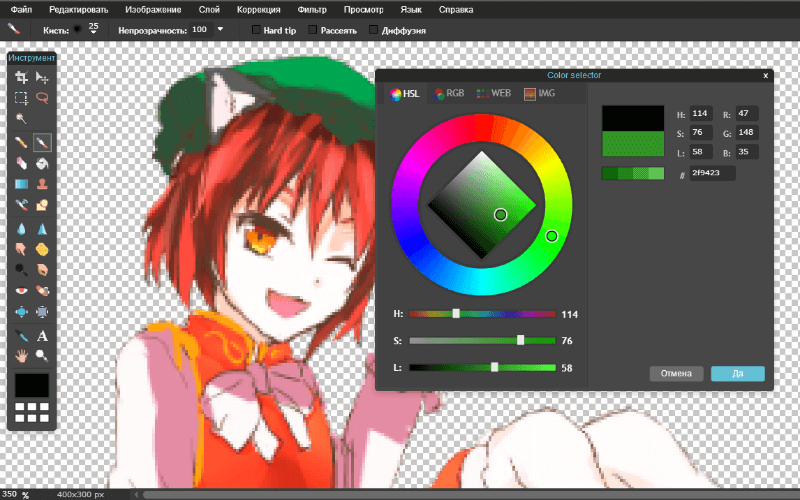Select the Move tool
Image resolution: width=800 pixels, height=500 pixels.
42,77
